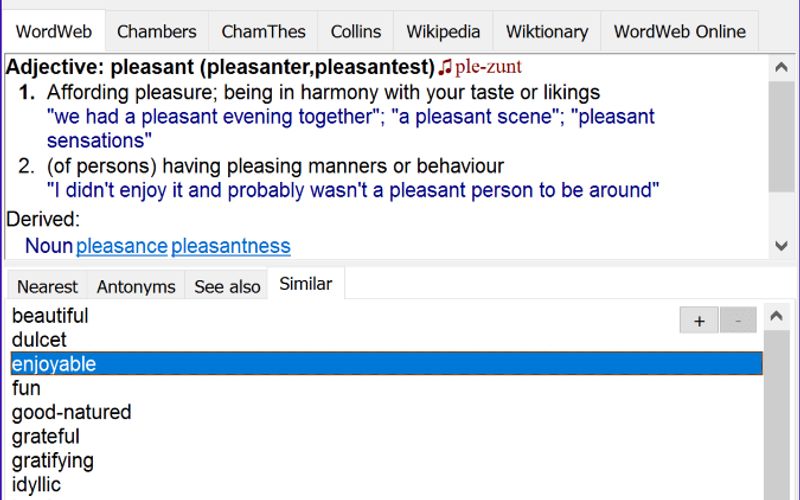The width and height of the screenshot is (800, 500).
Task: Show the Antonyms tab
Action: point(136,287)
